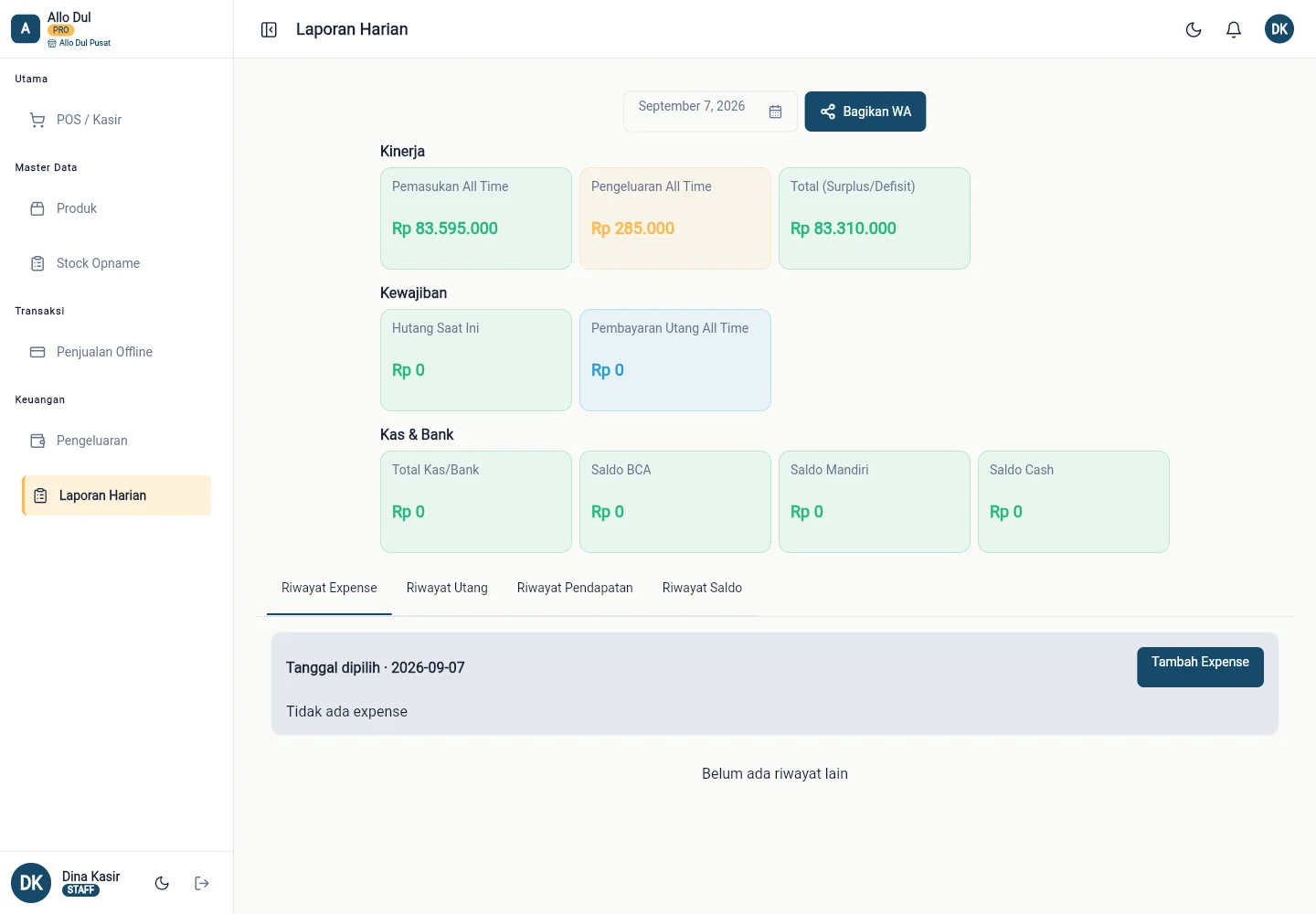The height and width of the screenshot is (914, 1316).
Task: Click the Hutang Saat Ini card
Action: click(476, 360)
